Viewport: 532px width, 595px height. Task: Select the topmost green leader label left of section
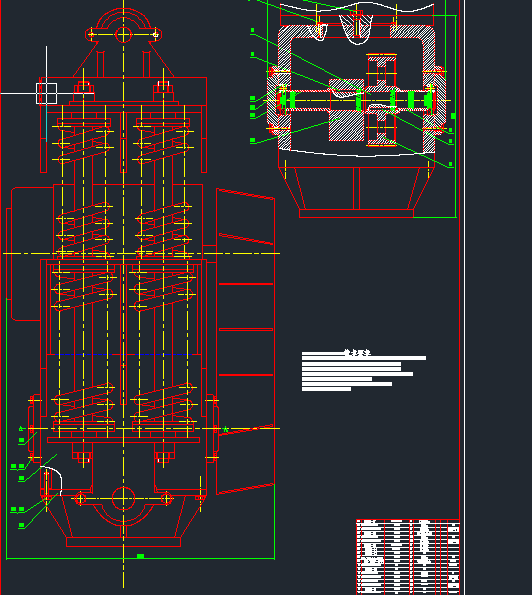coord(253,30)
